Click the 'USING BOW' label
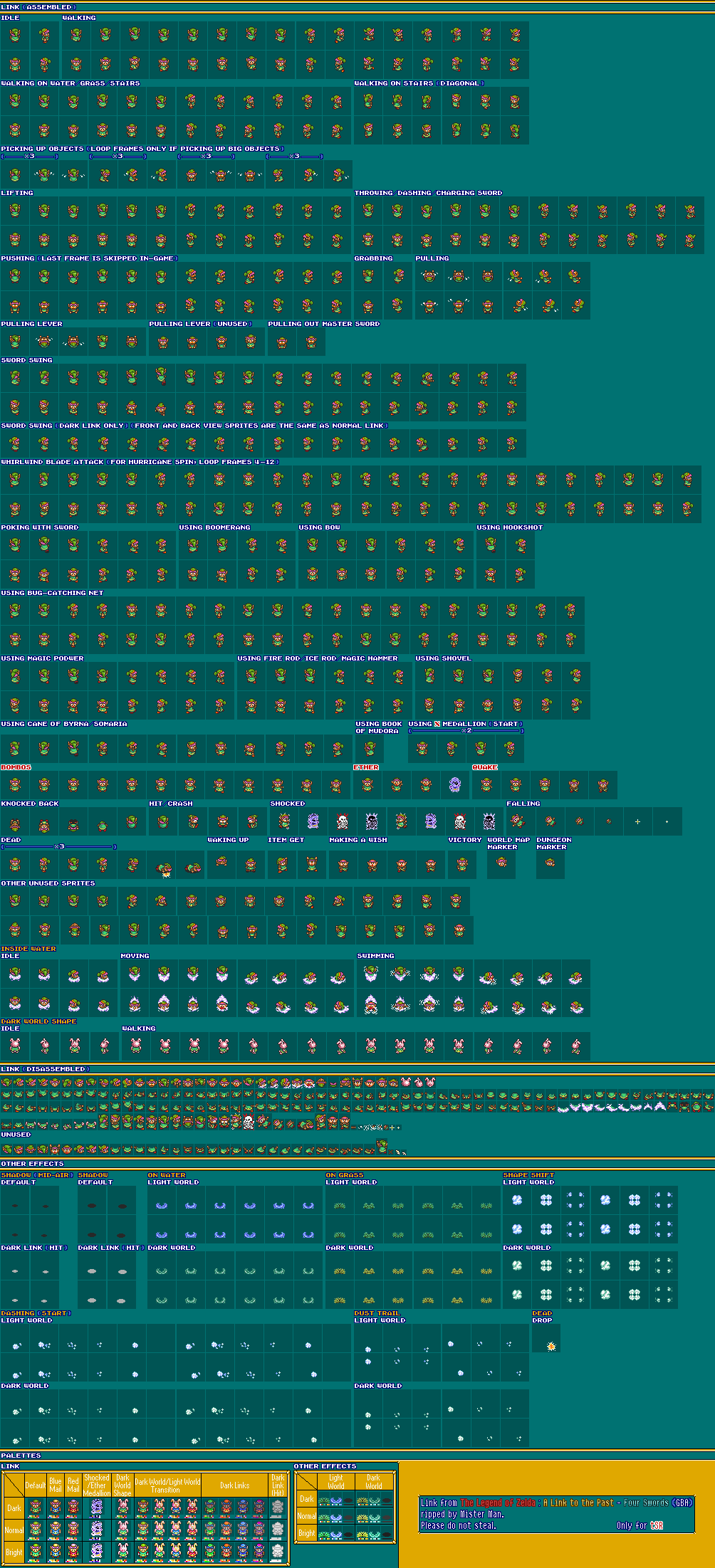Viewport: 715px width, 1568px height. pos(319,527)
